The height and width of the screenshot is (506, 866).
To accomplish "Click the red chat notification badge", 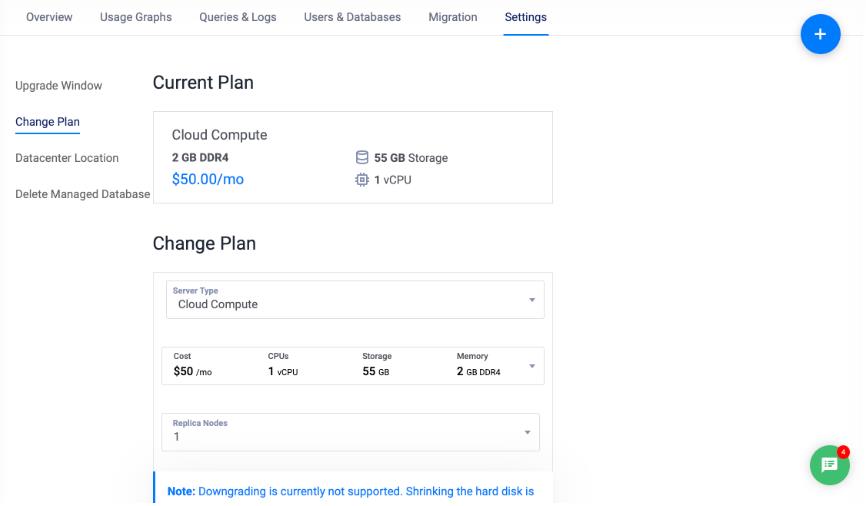I will point(843,451).
